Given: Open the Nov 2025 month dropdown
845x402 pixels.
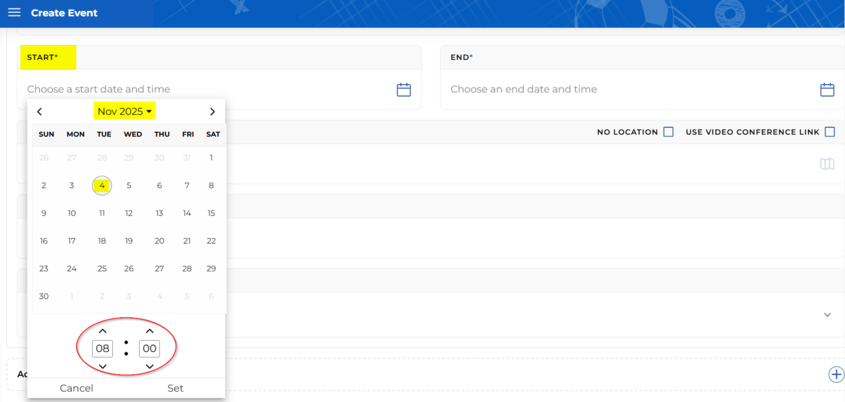Looking at the screenshot, I should pyautogui.click(x=124, y=112).
